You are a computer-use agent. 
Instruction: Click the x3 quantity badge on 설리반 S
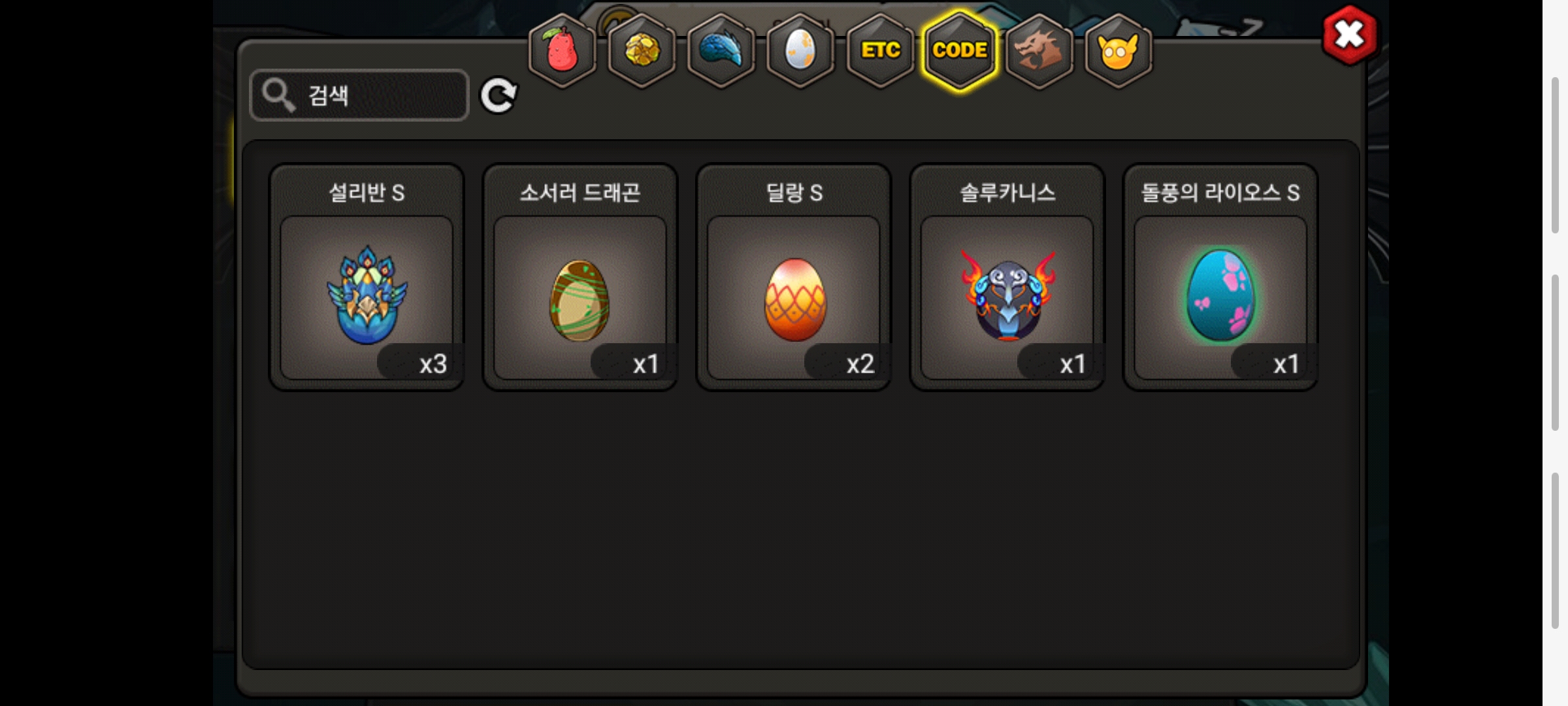point(420,363)
